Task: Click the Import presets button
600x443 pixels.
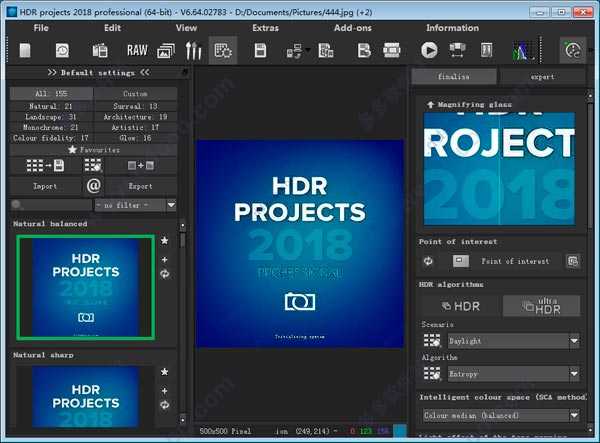Action: click(45, 186)
